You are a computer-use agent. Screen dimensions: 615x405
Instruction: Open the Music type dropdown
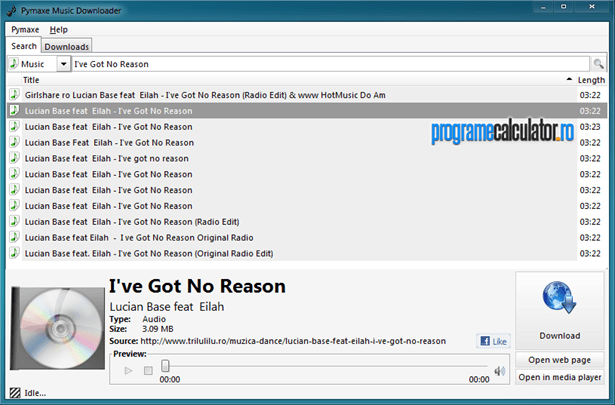click(63, 64)
